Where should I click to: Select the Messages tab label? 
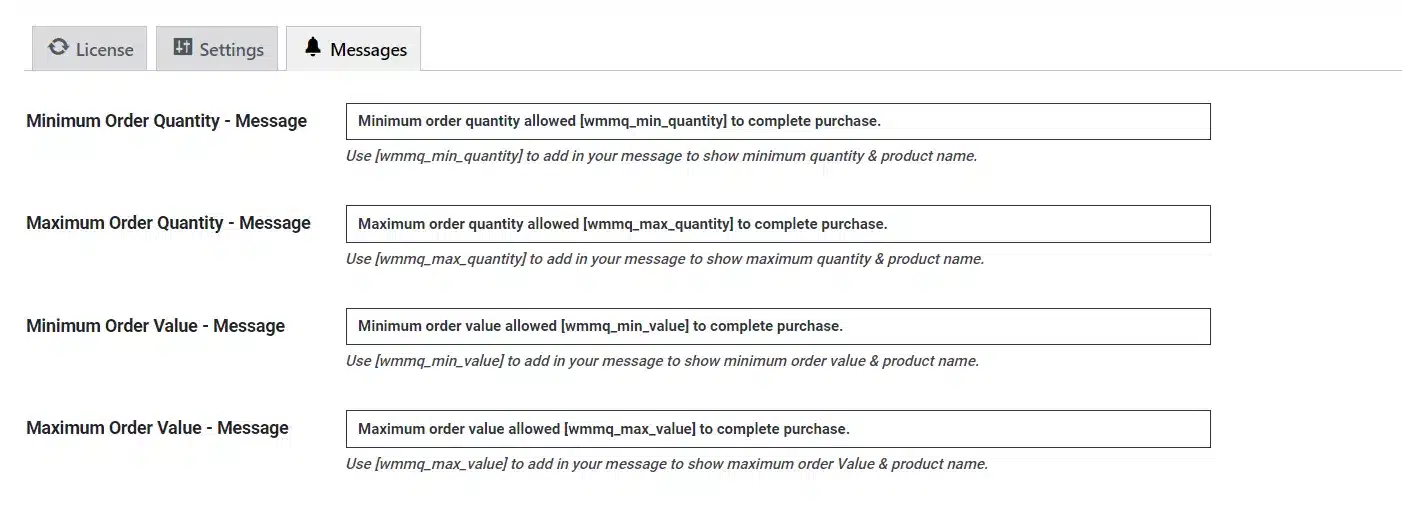(x=368, y=50)
